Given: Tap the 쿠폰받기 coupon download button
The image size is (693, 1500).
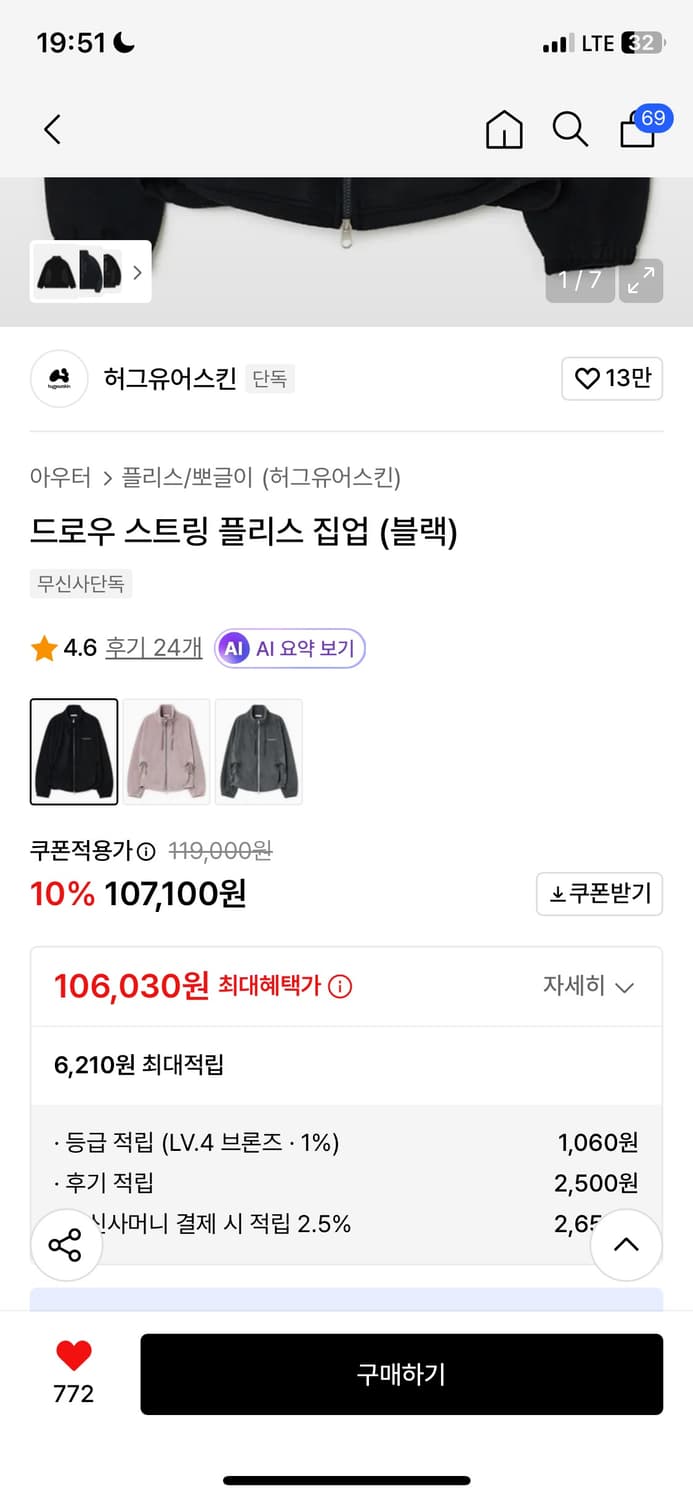Looking at the screenshot, I should coord(599,894).
